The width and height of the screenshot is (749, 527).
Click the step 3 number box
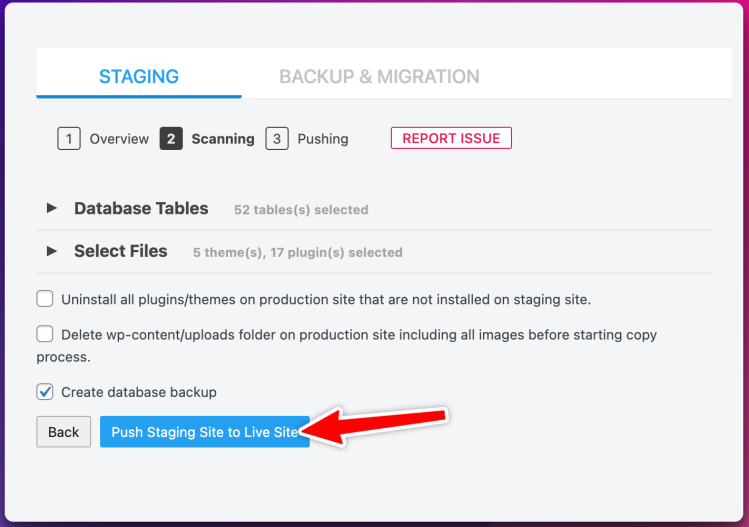pyautogui.click(x=277, y=139)
